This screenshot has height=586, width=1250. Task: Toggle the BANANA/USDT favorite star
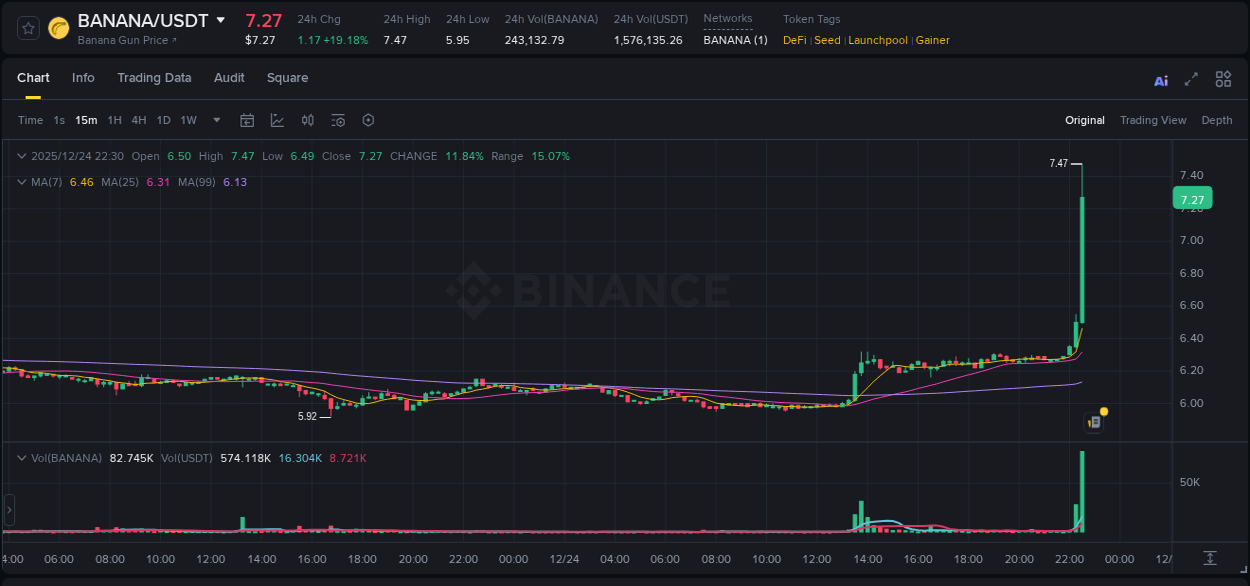click(27, 28)
